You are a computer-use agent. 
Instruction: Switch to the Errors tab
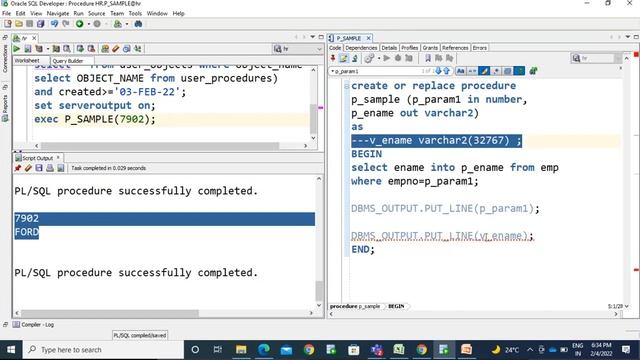point(480,48)
